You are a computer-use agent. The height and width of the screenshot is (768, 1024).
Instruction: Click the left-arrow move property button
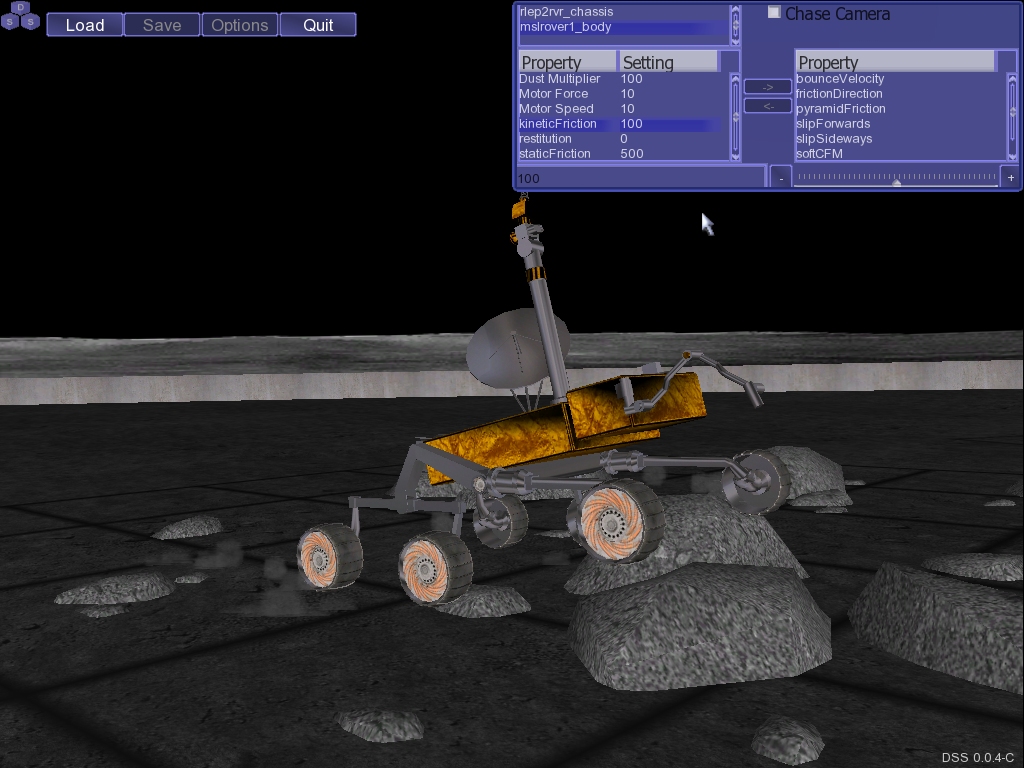tap(768, 106)
